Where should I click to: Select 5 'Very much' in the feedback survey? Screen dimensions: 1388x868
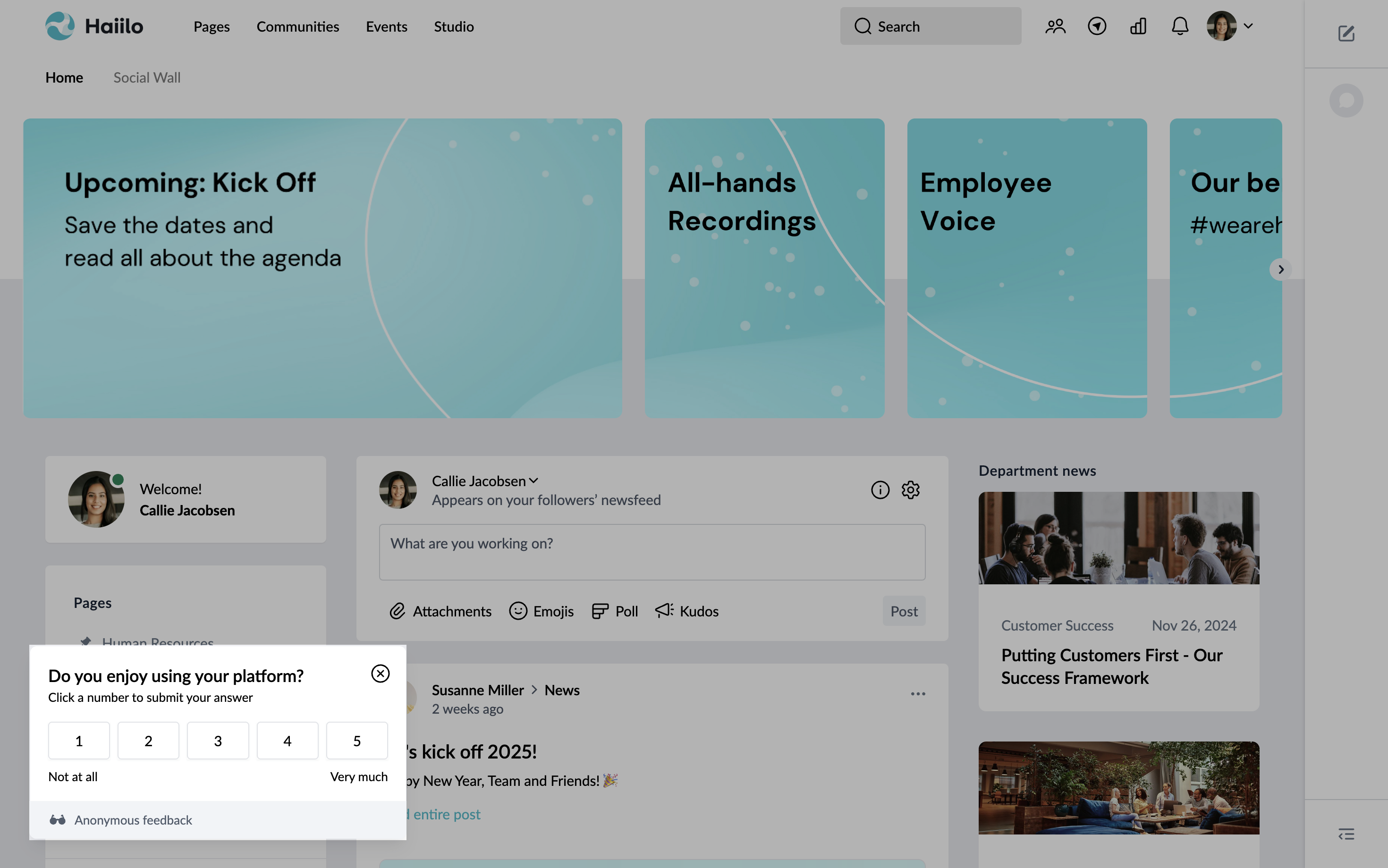pyautogui.click(x=357, y=741)
